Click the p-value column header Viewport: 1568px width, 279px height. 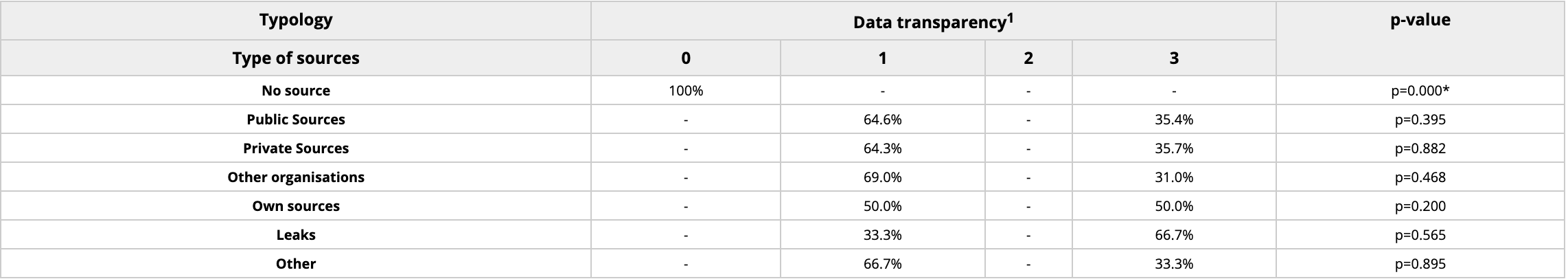click(x=1420, y=20)
